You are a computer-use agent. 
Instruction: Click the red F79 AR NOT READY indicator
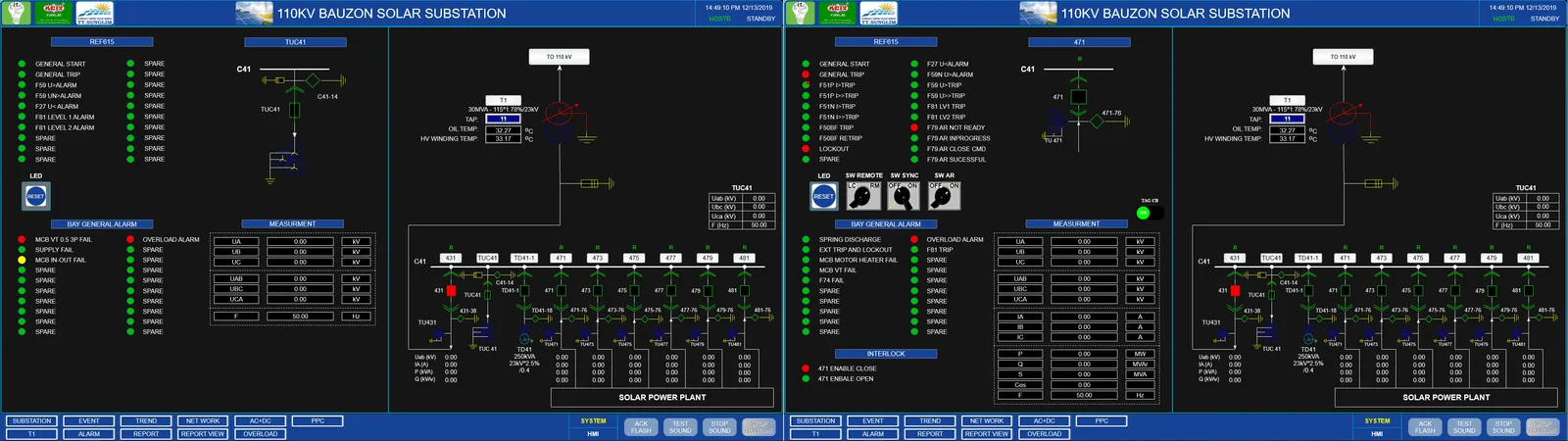(x=913, y=127)
